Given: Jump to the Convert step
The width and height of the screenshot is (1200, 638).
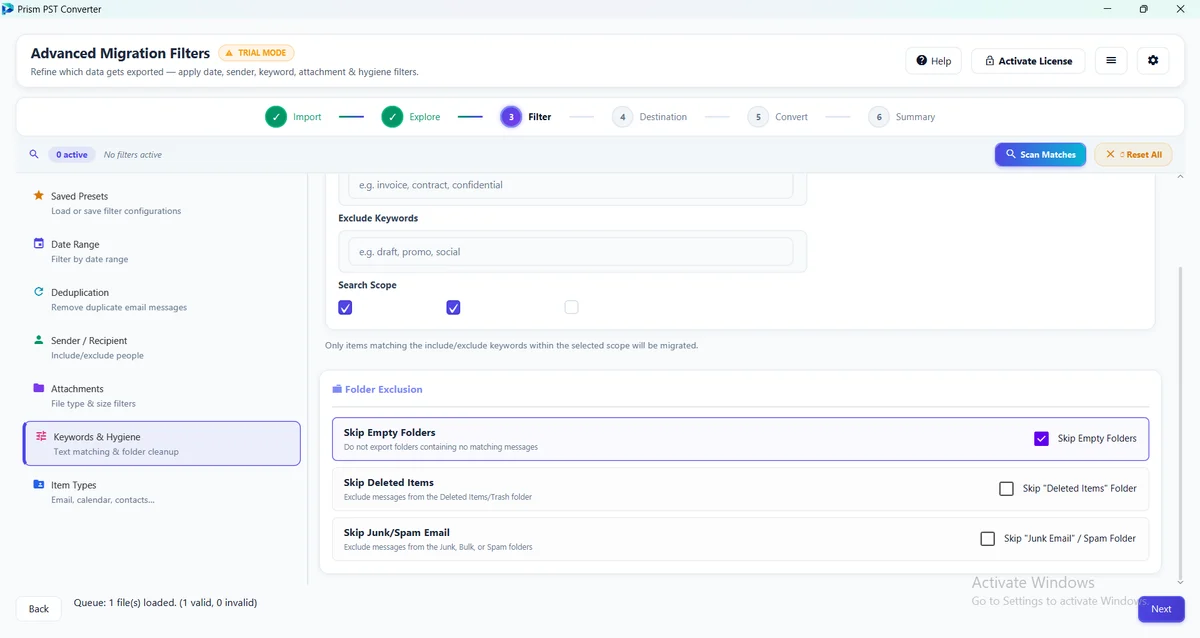Looking at the screenshot, I should point(778,117).
